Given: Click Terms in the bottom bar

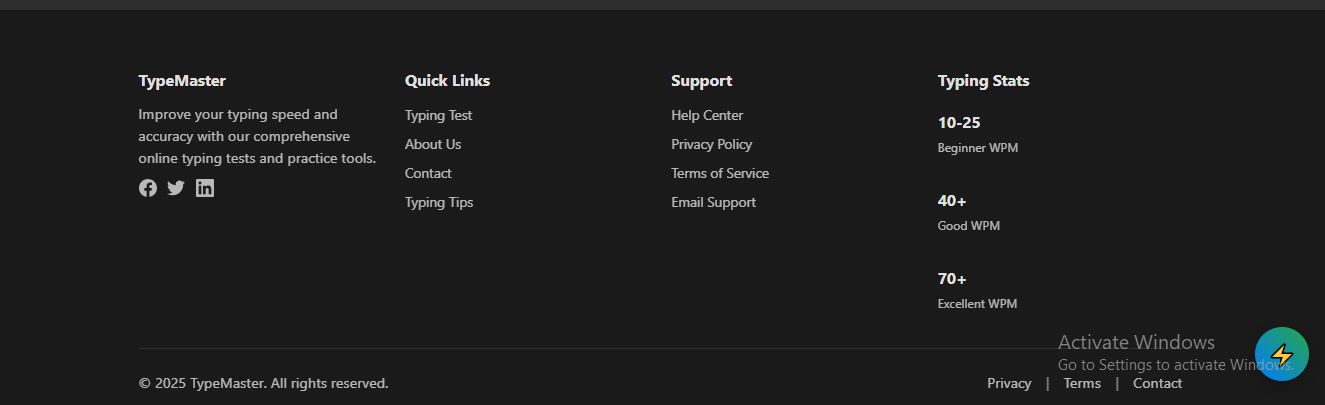Looking at the screenshot, I should 1082,383.
